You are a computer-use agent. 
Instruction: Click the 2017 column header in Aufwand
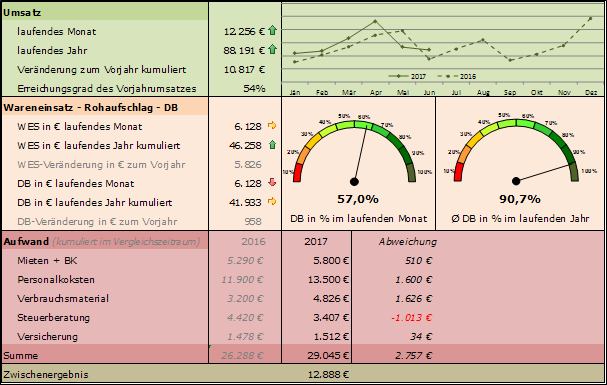tap(316, 241)
